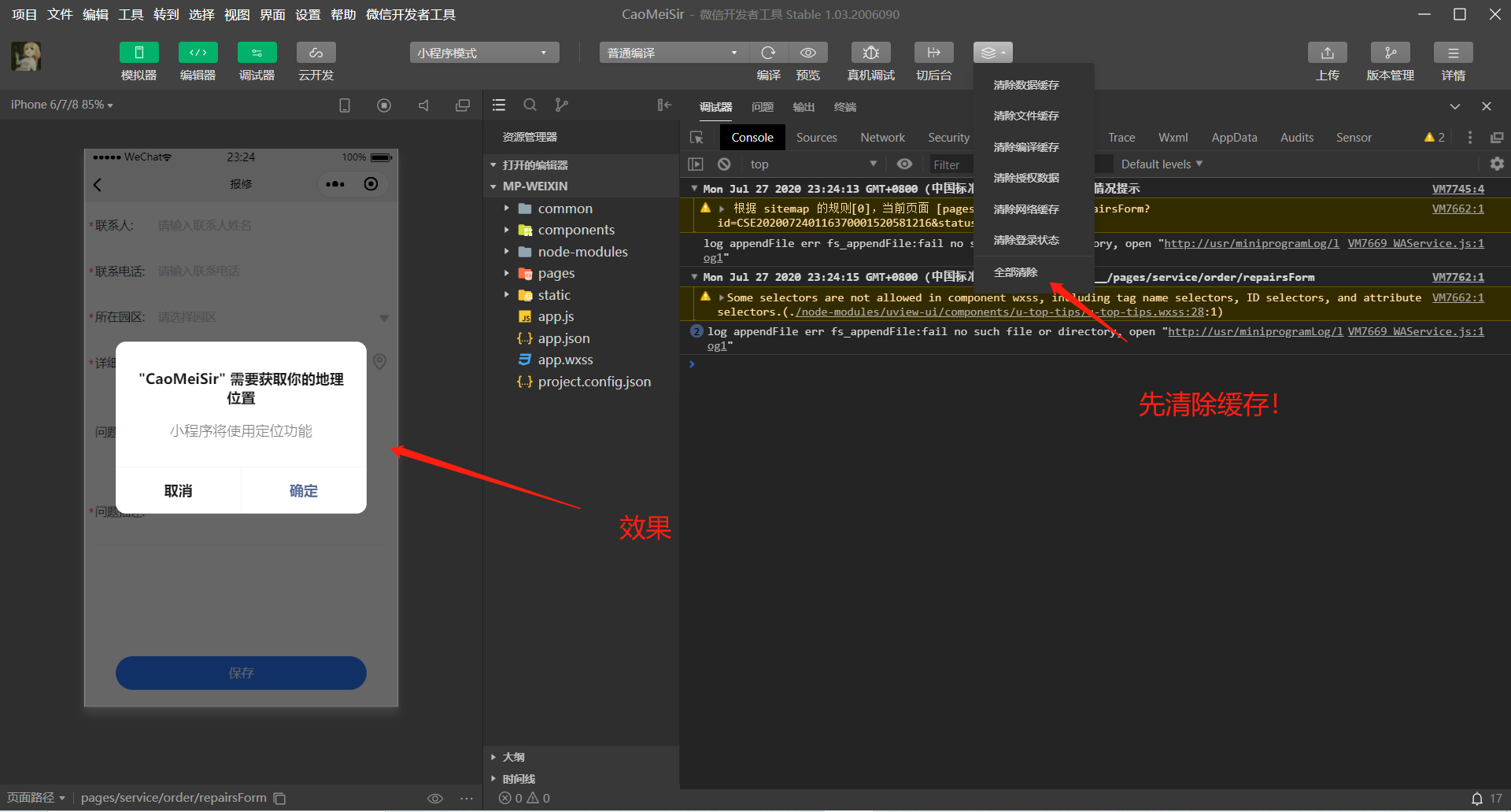Open the iPhone 6/7/8 device dropdown
This screenshot has width=1511, height=812.
click(x=61, y=105)
